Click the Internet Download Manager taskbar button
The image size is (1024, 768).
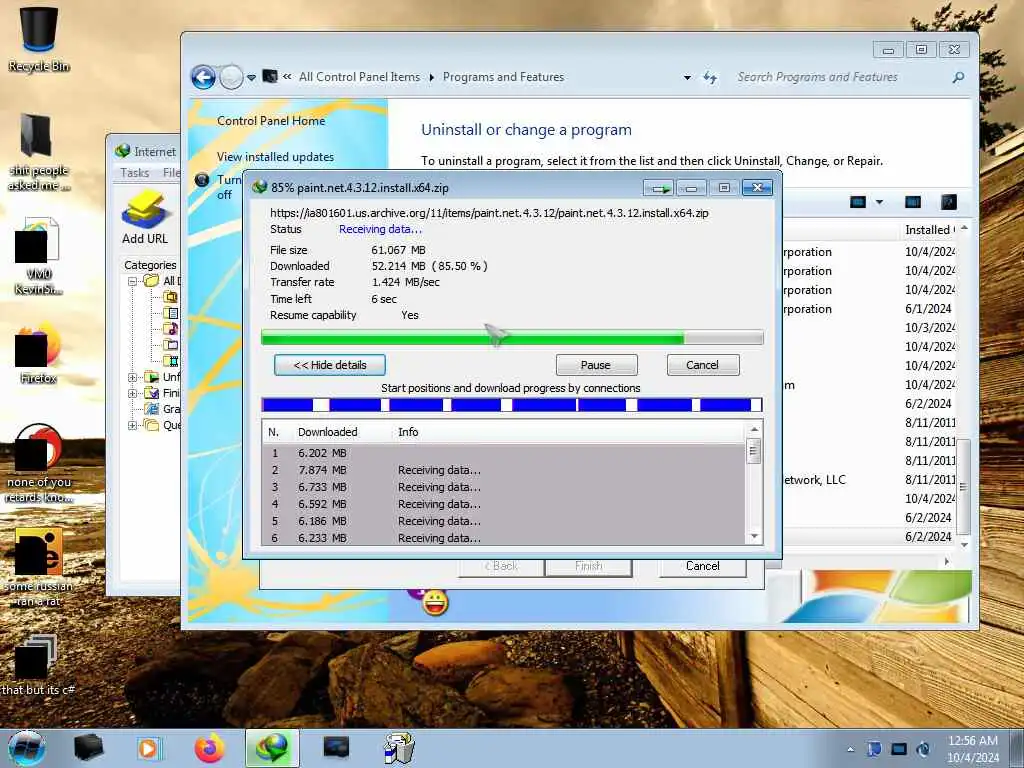272,748
